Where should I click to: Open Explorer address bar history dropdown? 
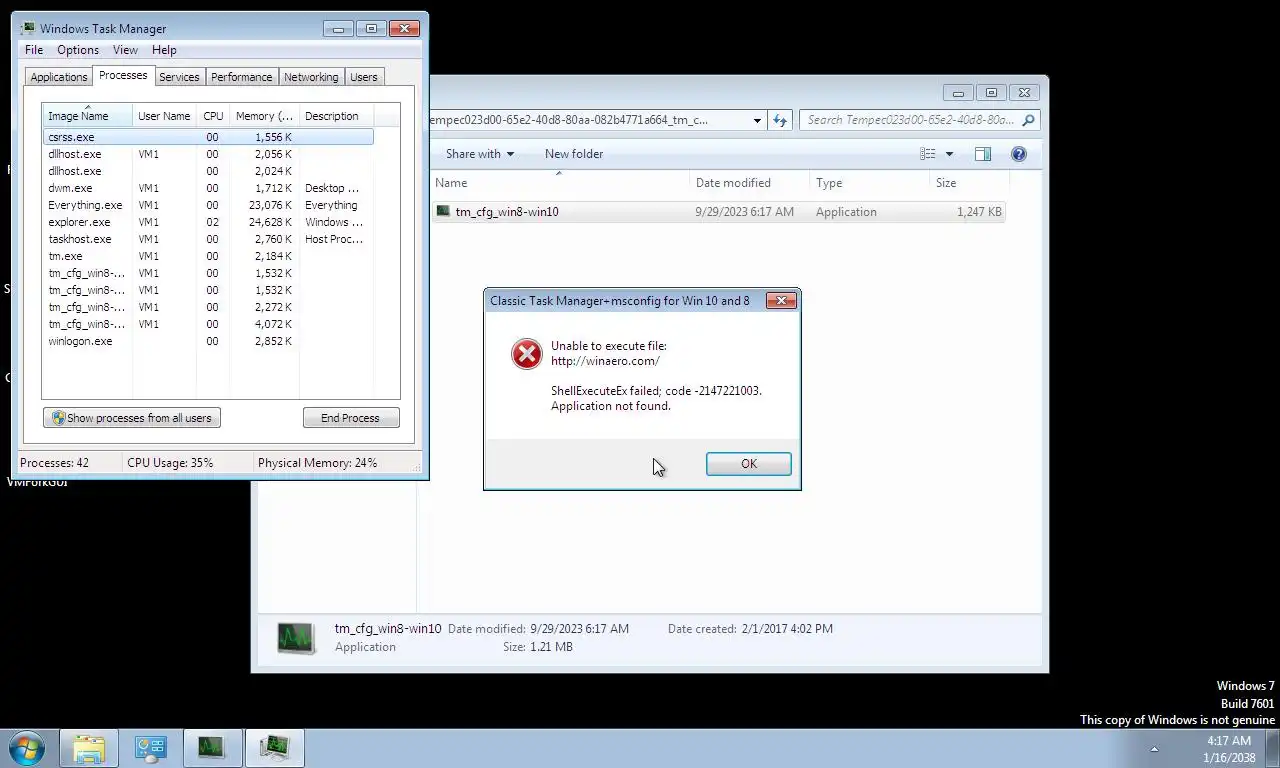[757, 120]
